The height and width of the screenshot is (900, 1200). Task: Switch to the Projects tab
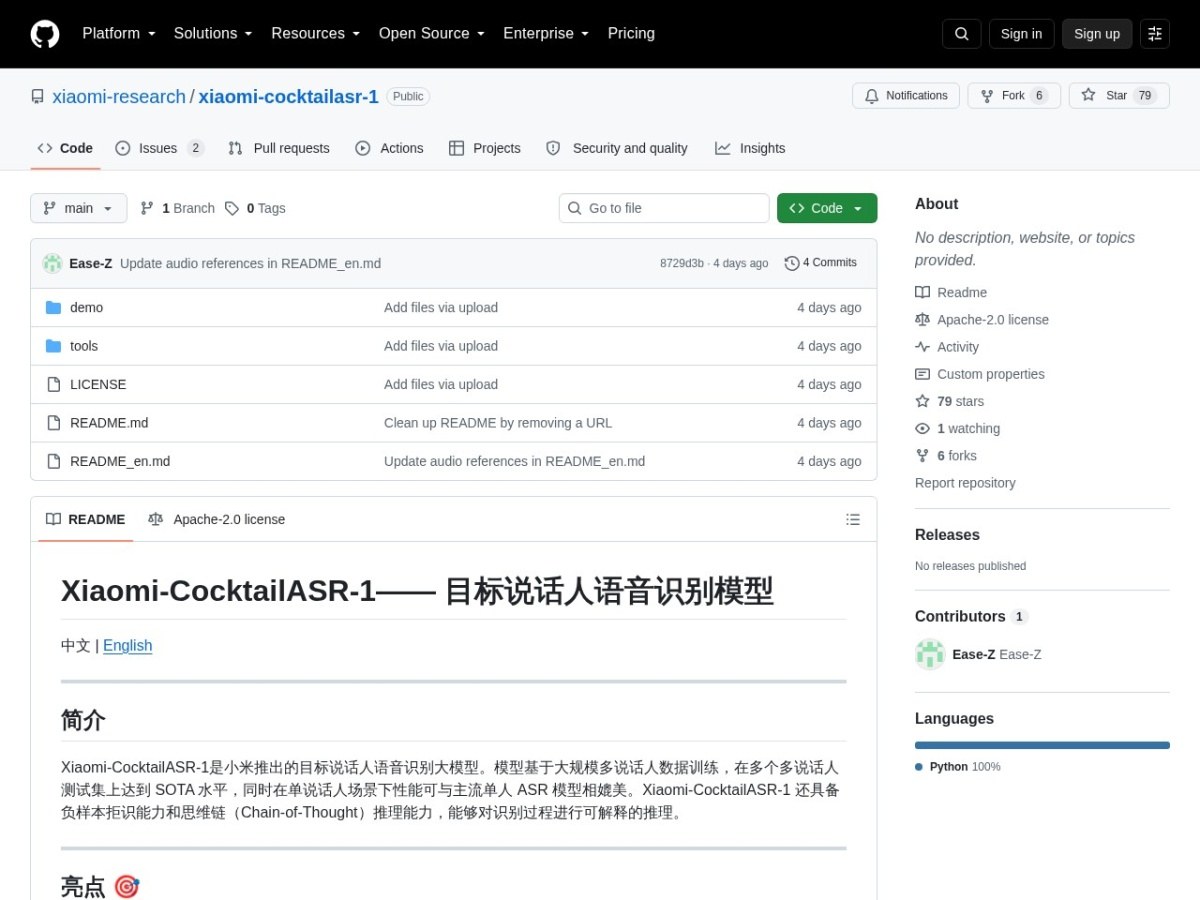point(485,148)
